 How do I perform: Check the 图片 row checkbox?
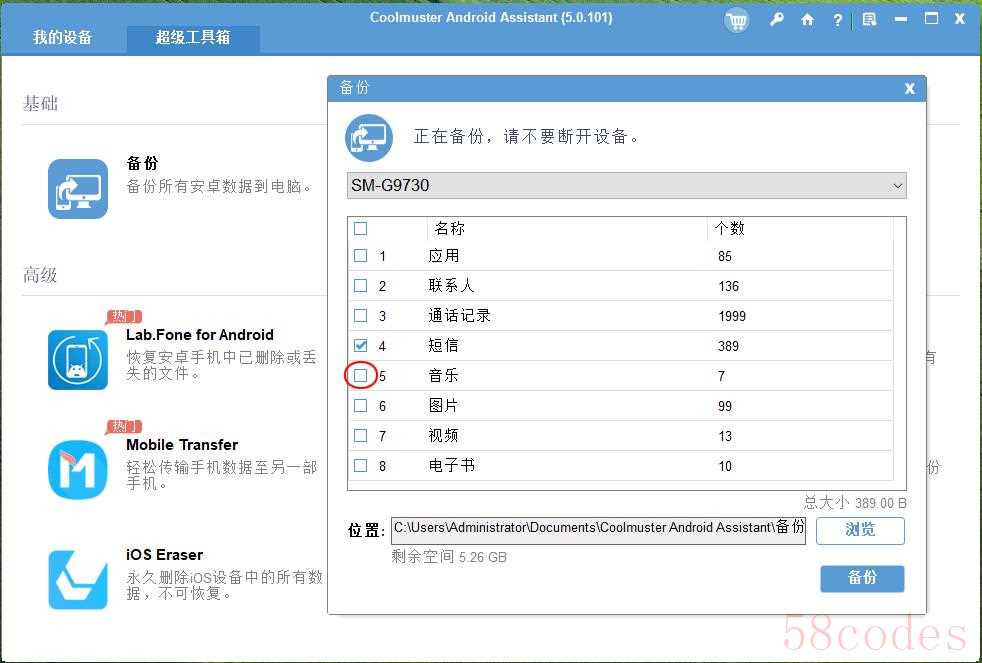[x=361, y=406]
